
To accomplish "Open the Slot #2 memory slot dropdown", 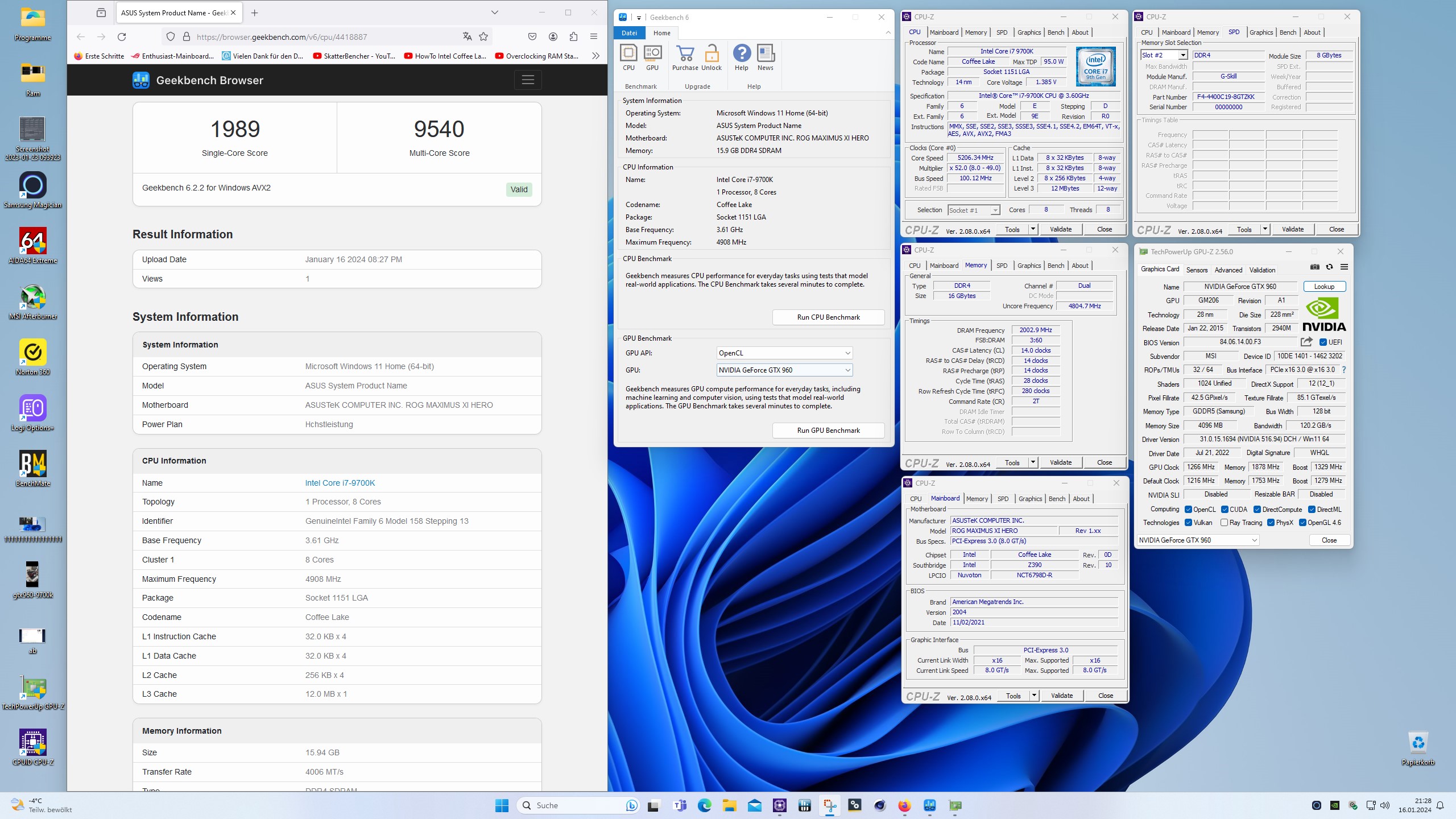I will (x=1164, y=55).
